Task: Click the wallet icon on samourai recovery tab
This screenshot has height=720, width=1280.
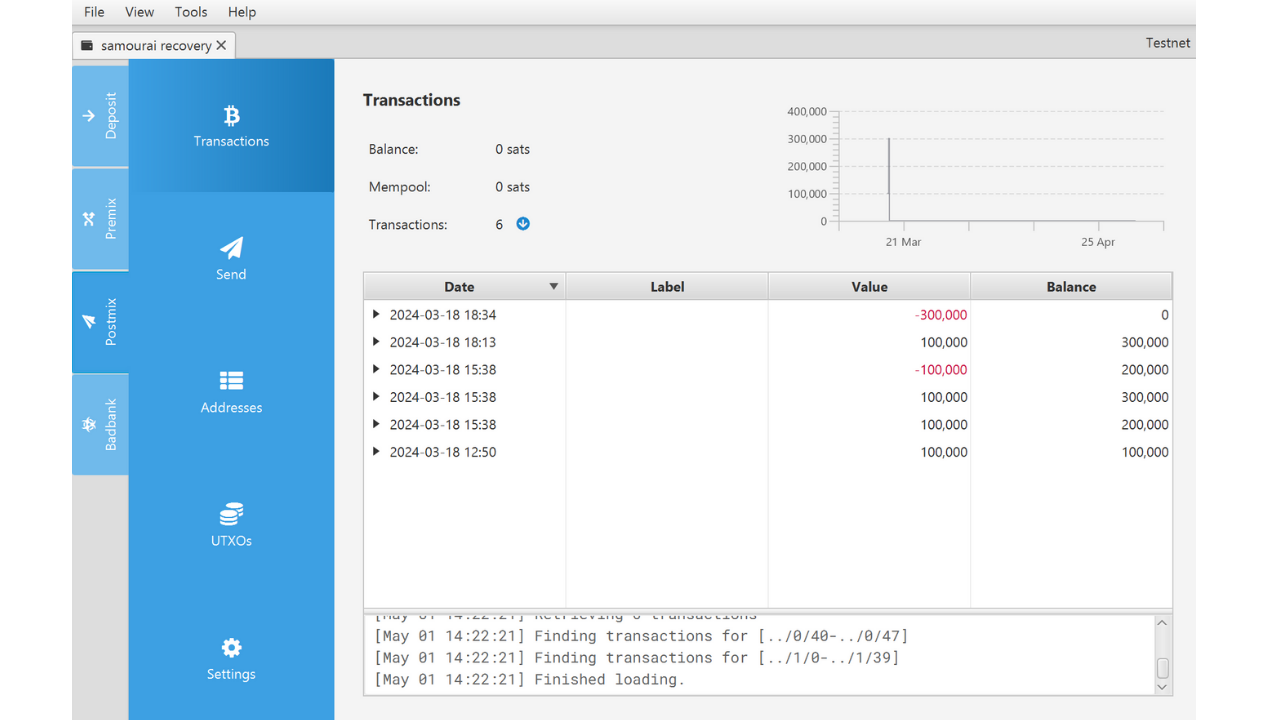Action: (87, 45)
